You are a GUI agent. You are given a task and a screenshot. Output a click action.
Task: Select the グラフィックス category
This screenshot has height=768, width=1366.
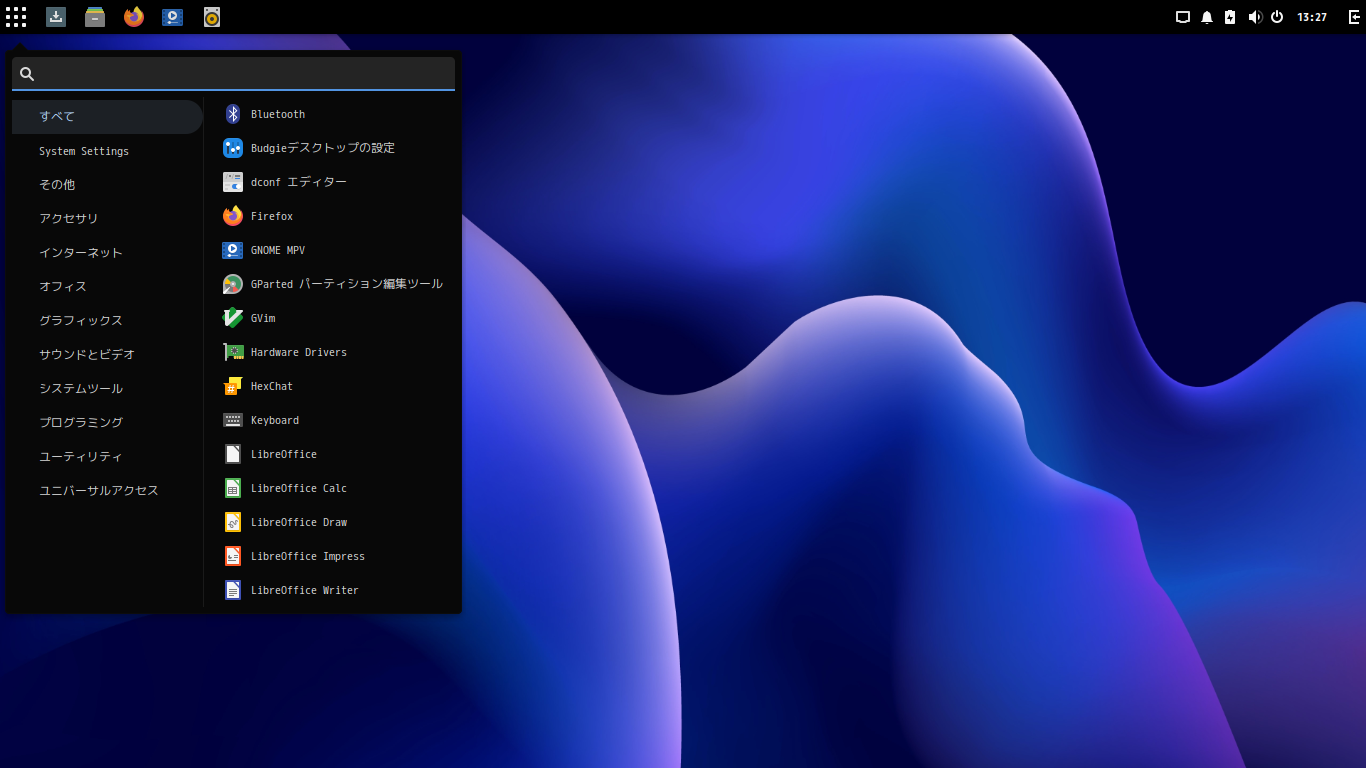pyautogui.click(x=108, y=321)
